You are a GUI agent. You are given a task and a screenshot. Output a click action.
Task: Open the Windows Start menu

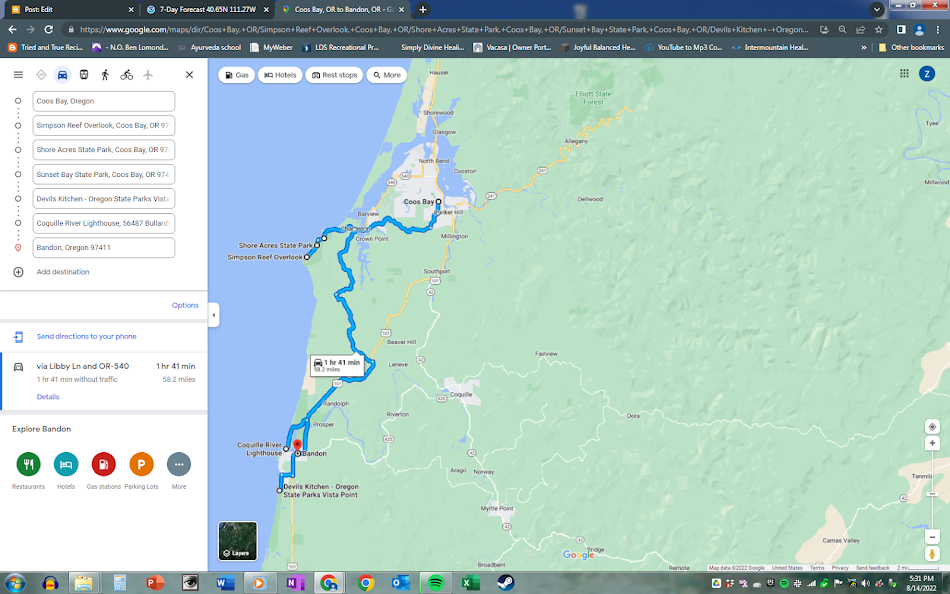click(x=15, y=583)
